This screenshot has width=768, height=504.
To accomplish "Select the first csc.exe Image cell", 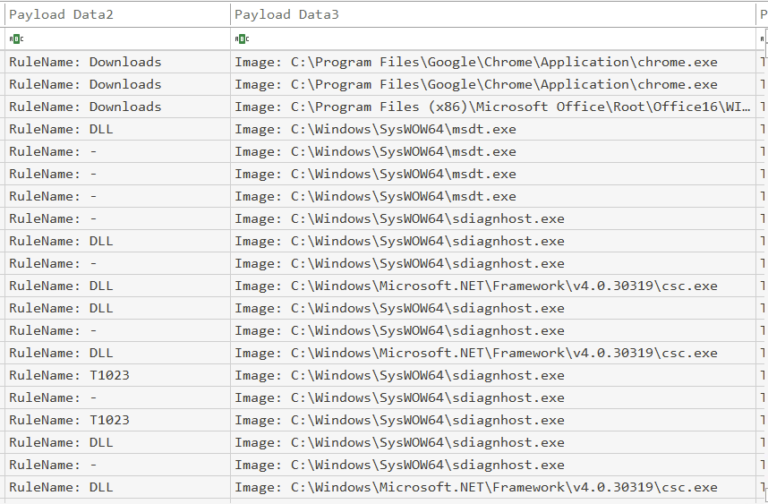I will coord(476,286).
